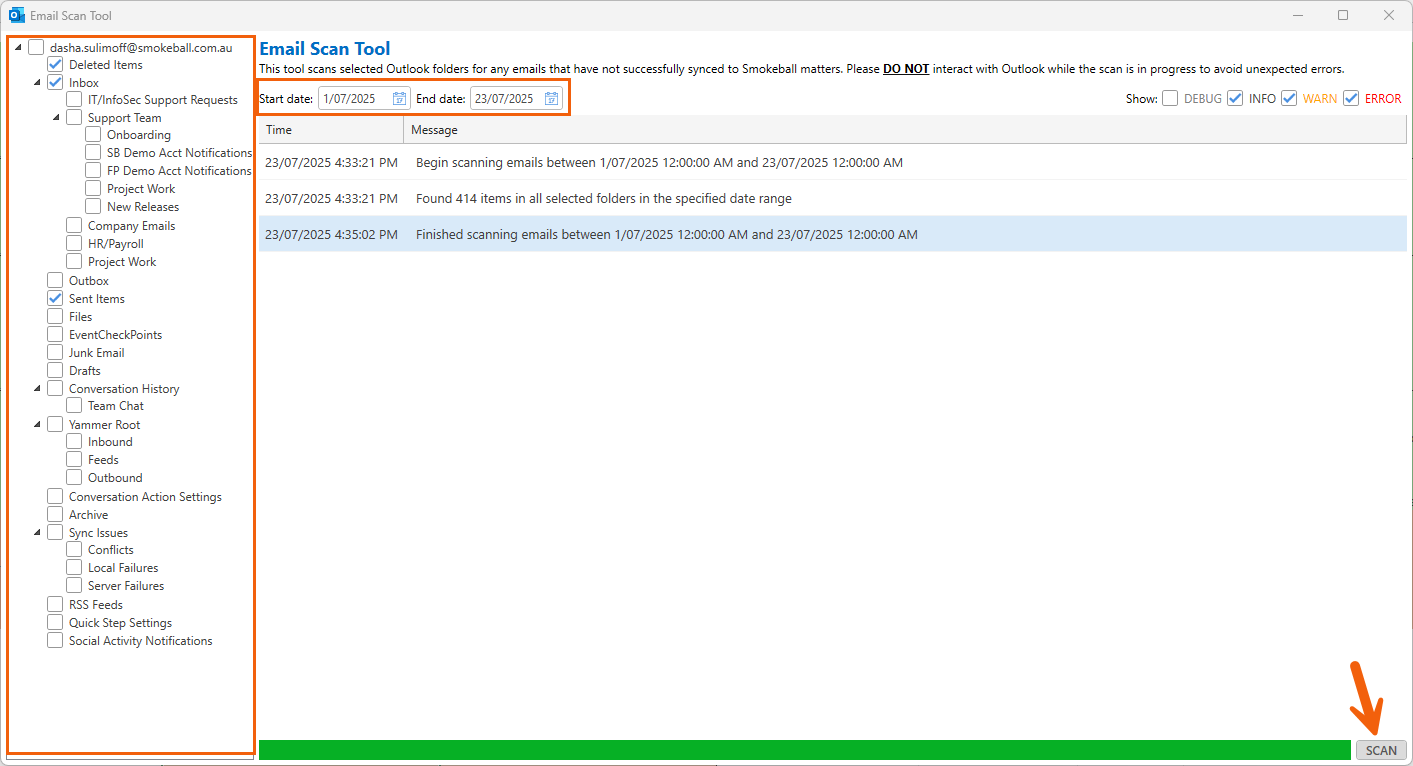Select the New Releases folder label
This screenshot has width=1413, height=766.
pyautogui.click(x=143, y=207)
